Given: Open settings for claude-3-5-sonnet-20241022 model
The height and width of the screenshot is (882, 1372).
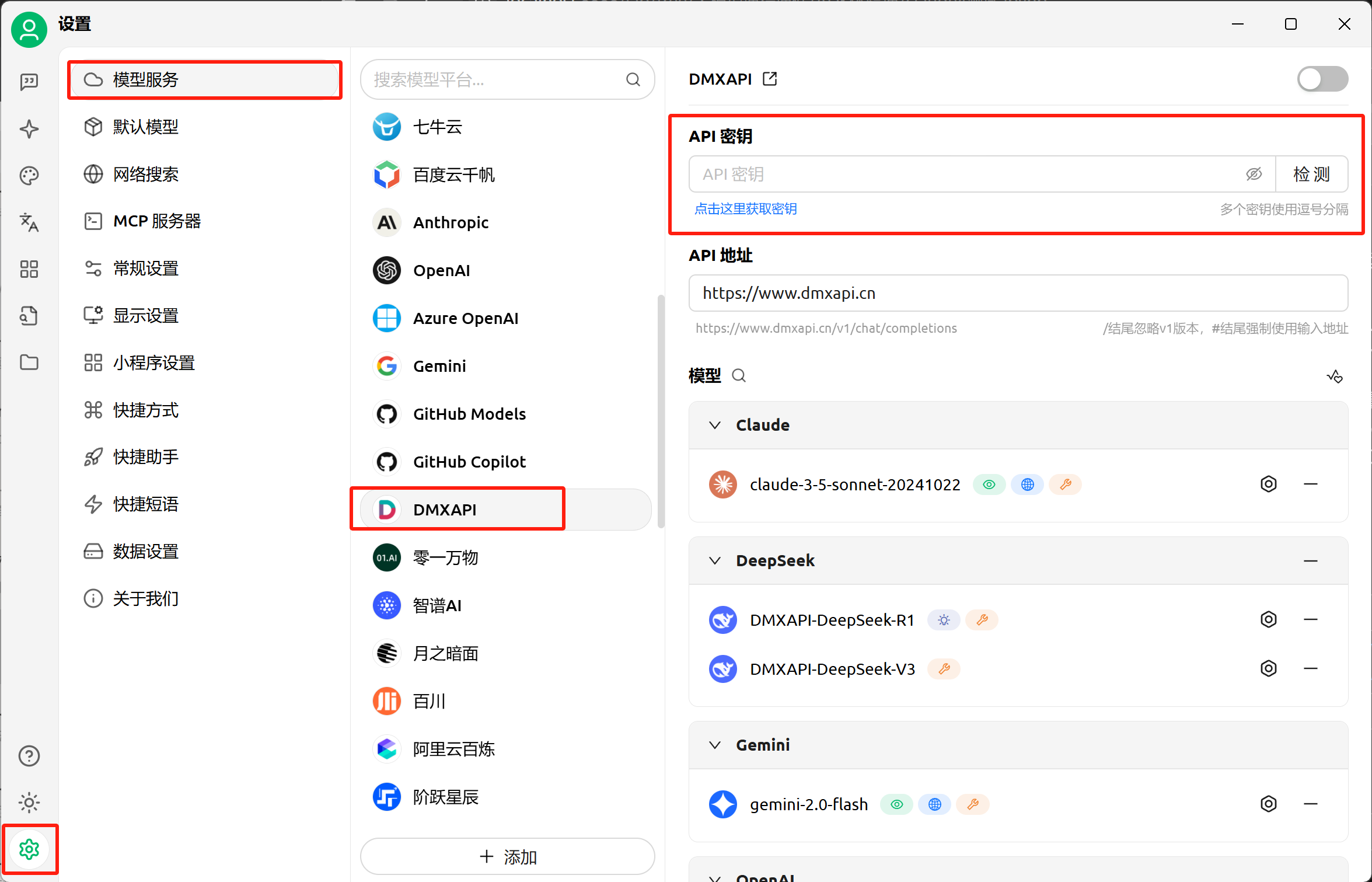Looking at the screenshot, I should point(1269,484).
